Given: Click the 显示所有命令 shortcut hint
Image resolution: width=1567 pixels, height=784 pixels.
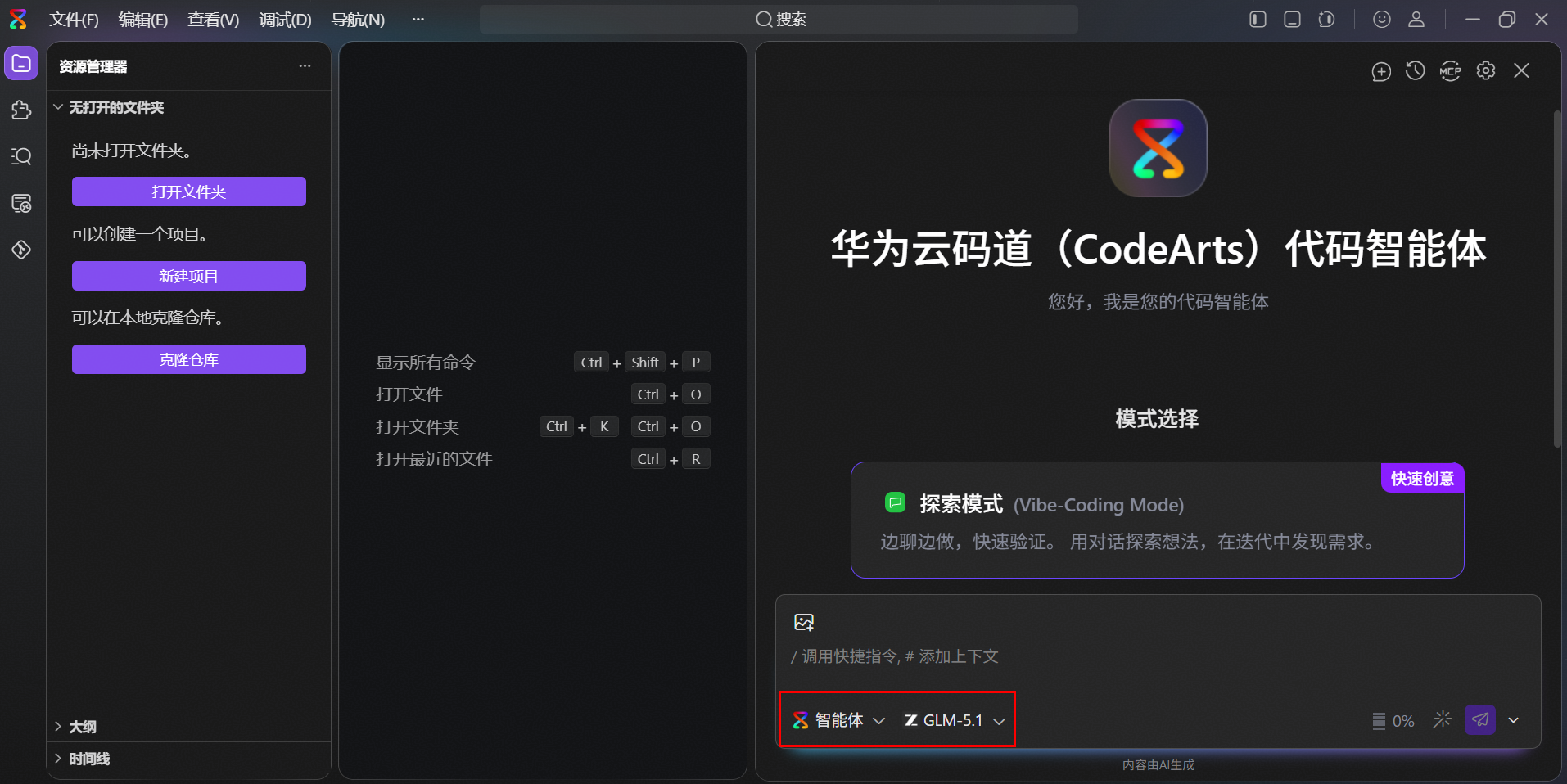Looking at the screenshot, I should click(x=426, y=363).
